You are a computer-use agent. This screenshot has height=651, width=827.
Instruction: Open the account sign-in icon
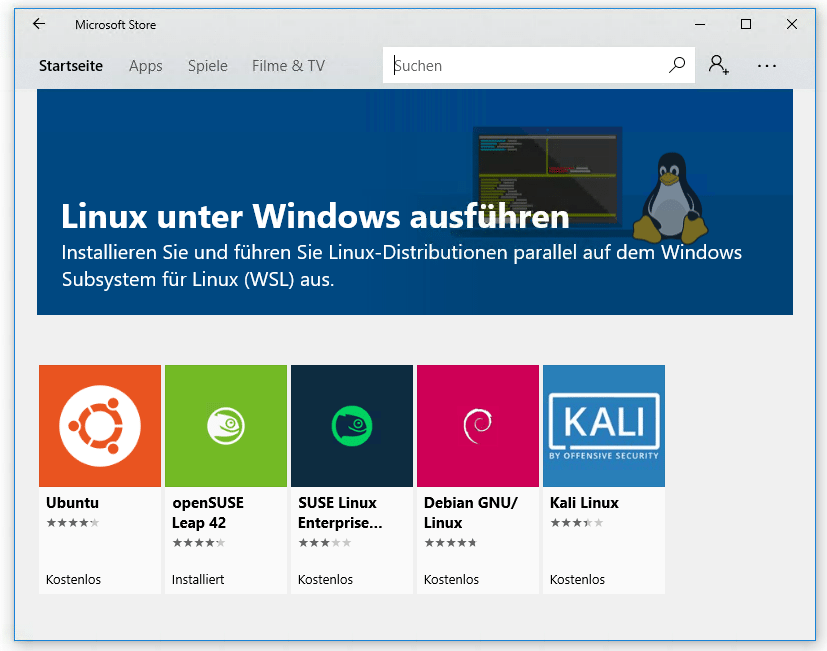718,65
